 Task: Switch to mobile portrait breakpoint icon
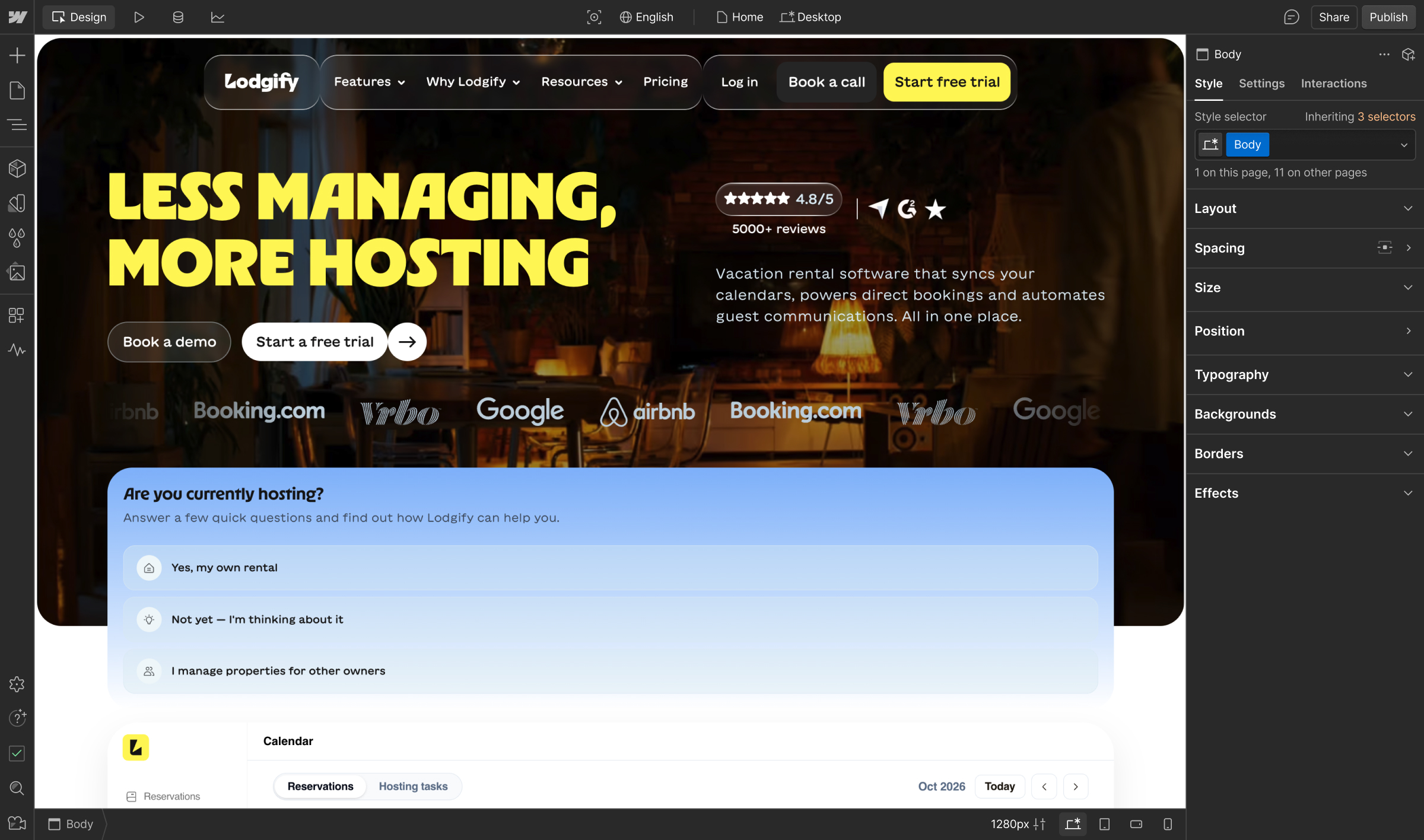(1168, 824)
